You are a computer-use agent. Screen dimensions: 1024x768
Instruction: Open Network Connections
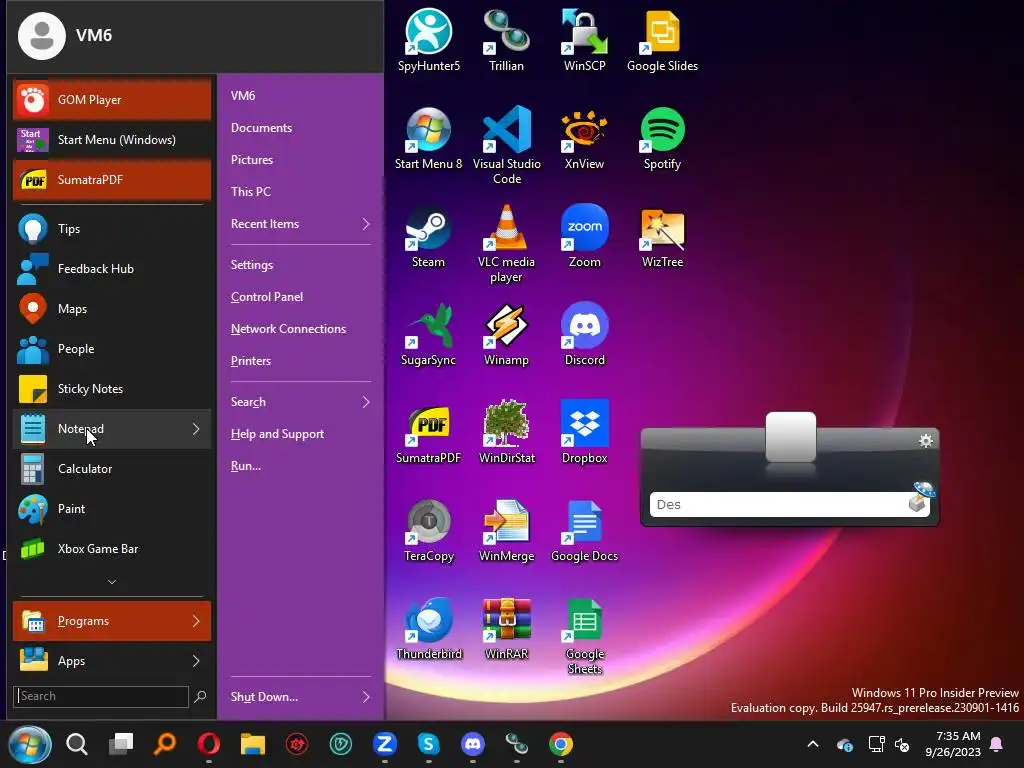click(288, 328)
